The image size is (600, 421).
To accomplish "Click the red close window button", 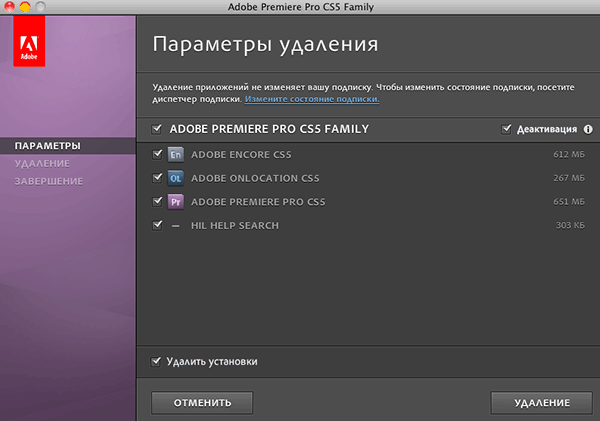I will coord(10,7).
